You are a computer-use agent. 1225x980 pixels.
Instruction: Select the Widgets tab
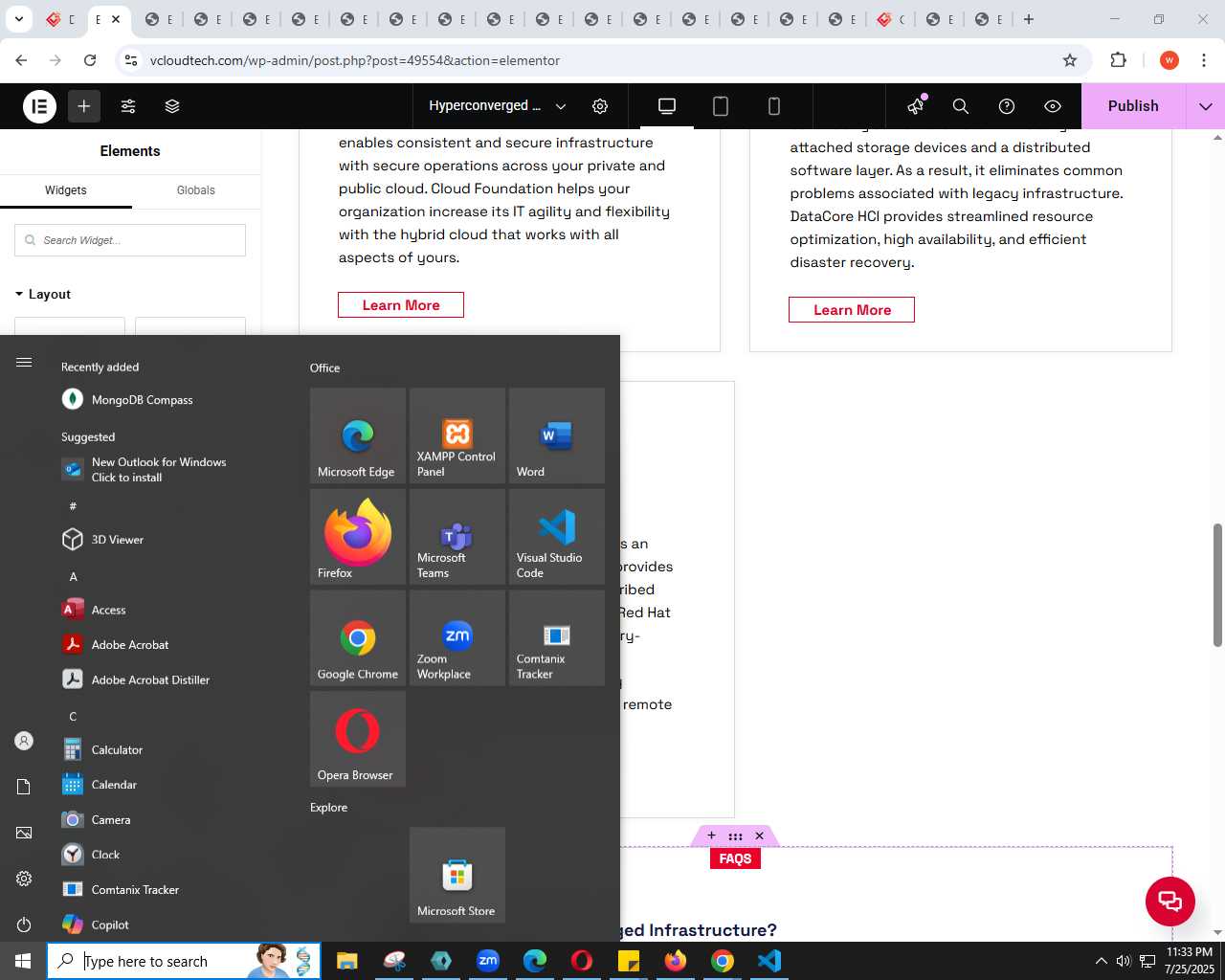coord(66,190)
